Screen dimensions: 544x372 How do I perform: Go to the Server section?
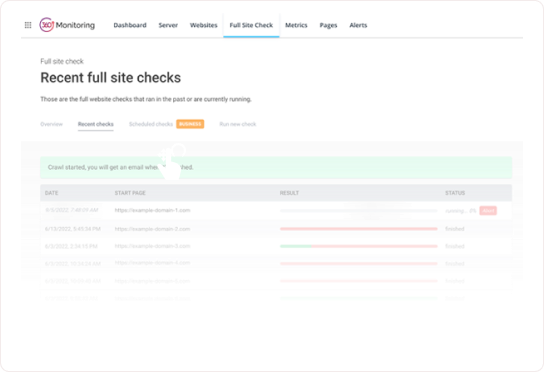[x=168, y=25]
